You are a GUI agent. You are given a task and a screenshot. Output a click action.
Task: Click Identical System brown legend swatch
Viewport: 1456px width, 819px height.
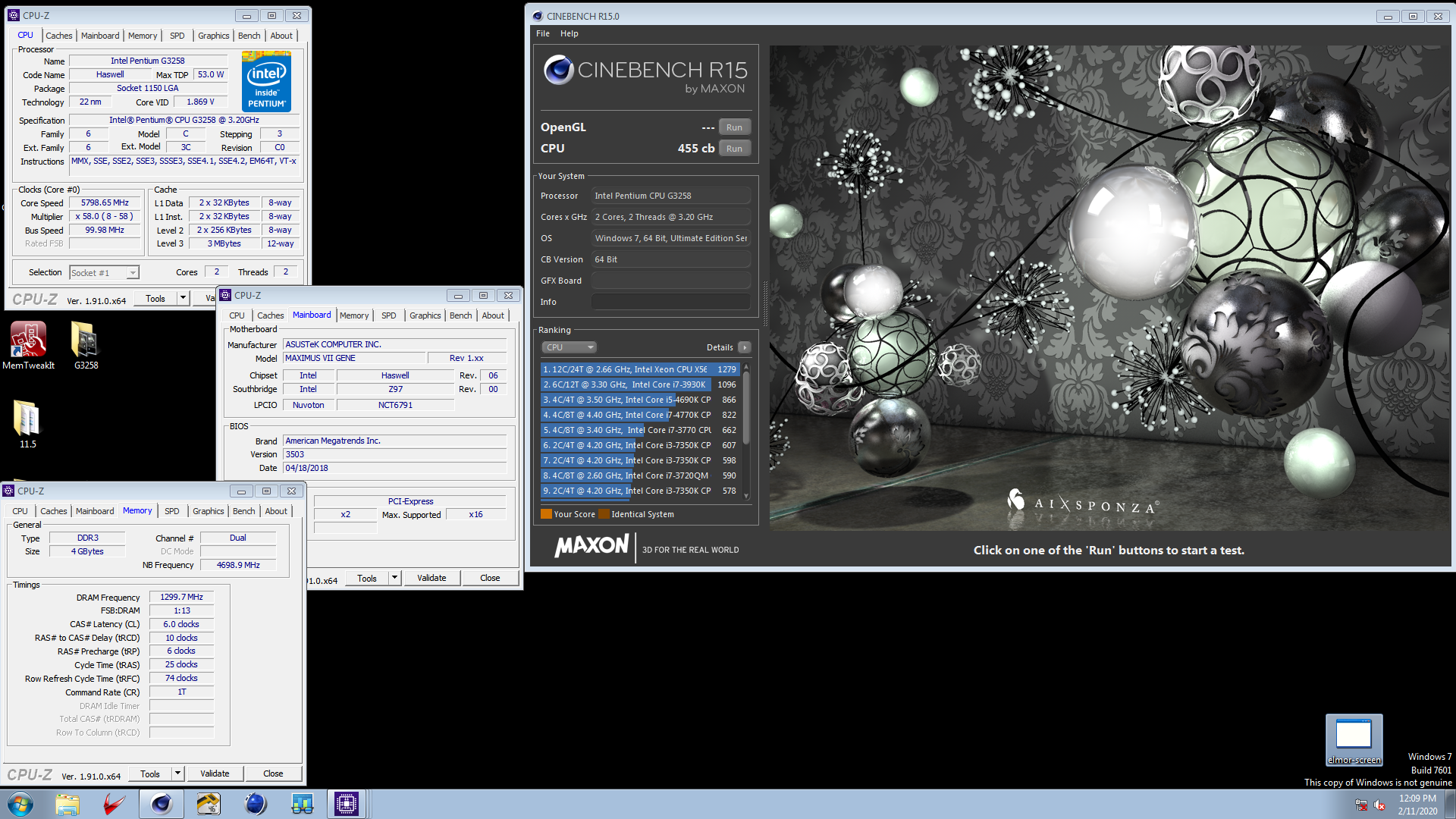point(604,514)
